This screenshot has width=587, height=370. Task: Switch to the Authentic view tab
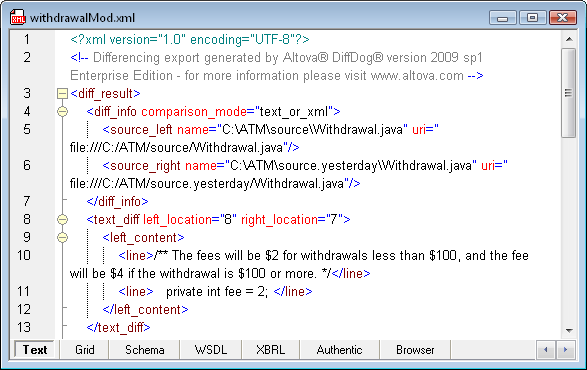point(339,350)
